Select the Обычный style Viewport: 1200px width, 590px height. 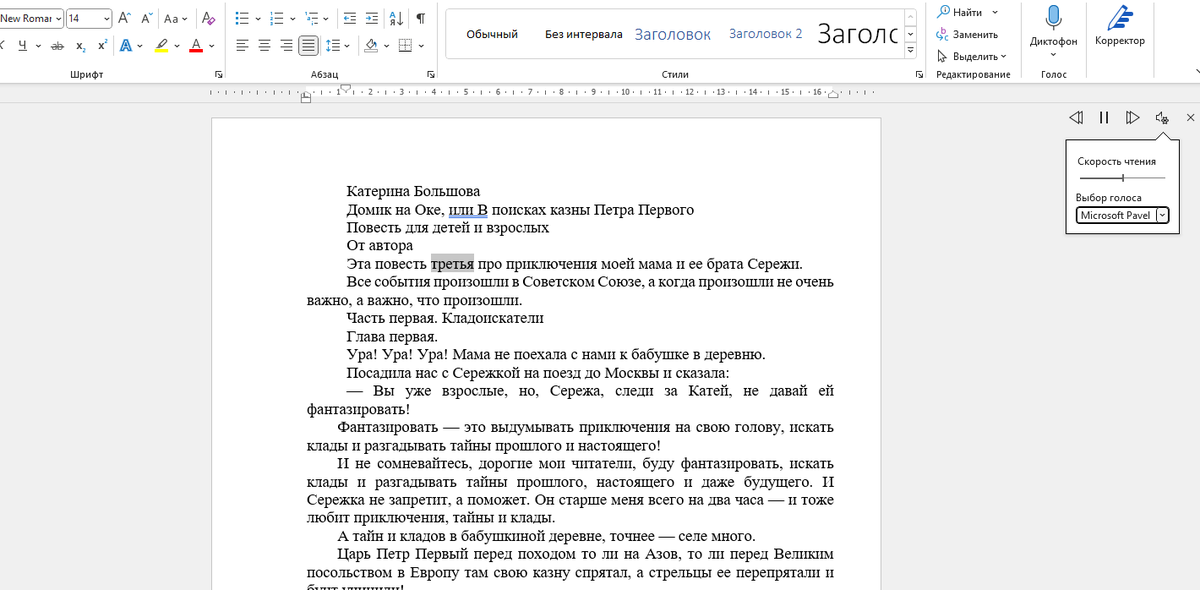(x=492, y=34)
